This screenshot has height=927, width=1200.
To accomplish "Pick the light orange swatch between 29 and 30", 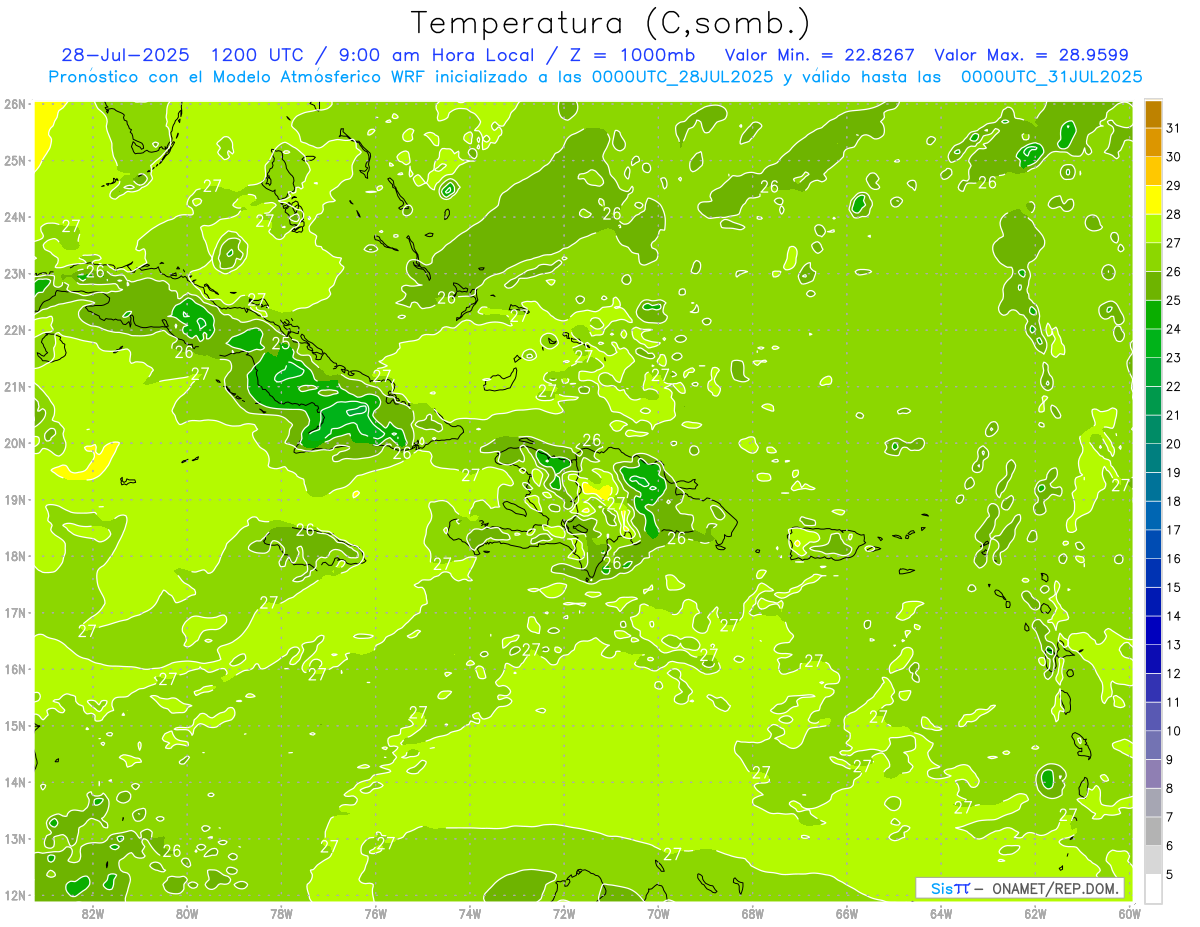I will click(1153, 171).
